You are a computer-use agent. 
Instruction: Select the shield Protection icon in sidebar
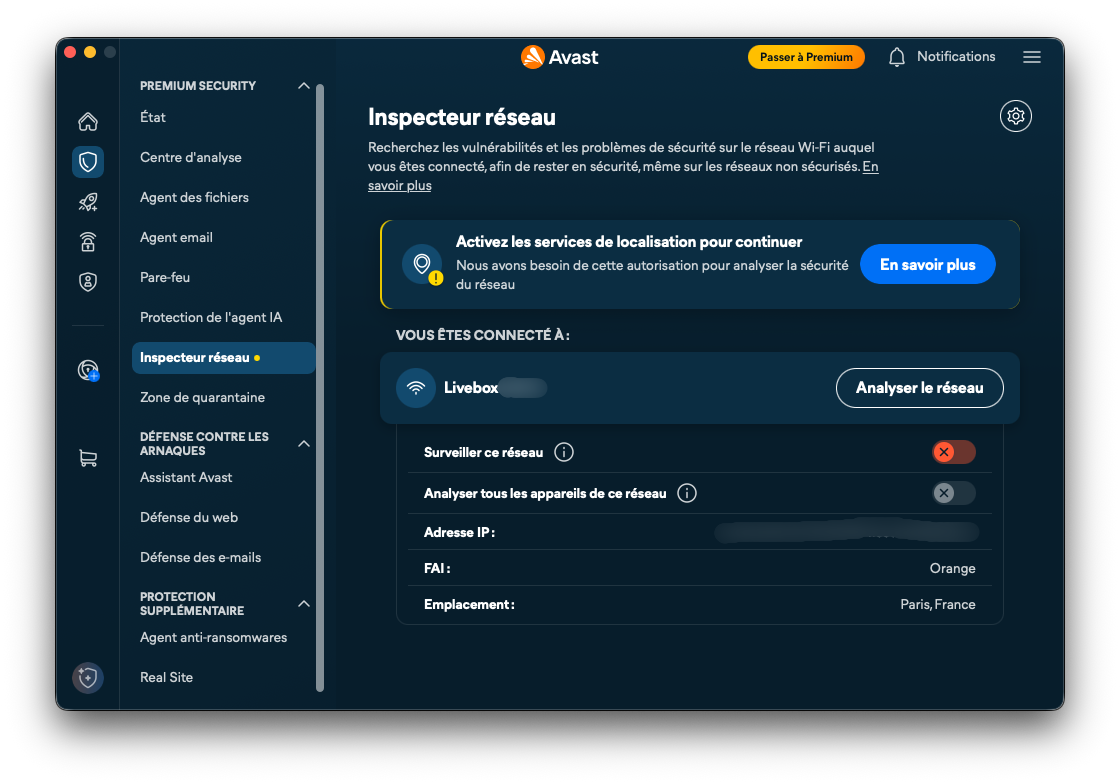pyautogui.click(x=88, y=162)
